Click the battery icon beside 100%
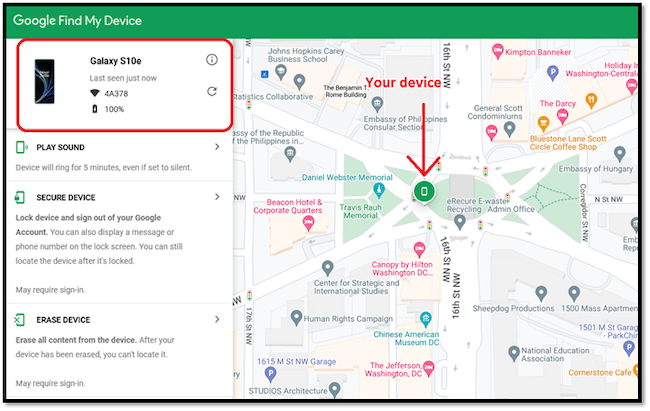Screen dimensions: 650x411 point(95,109)
